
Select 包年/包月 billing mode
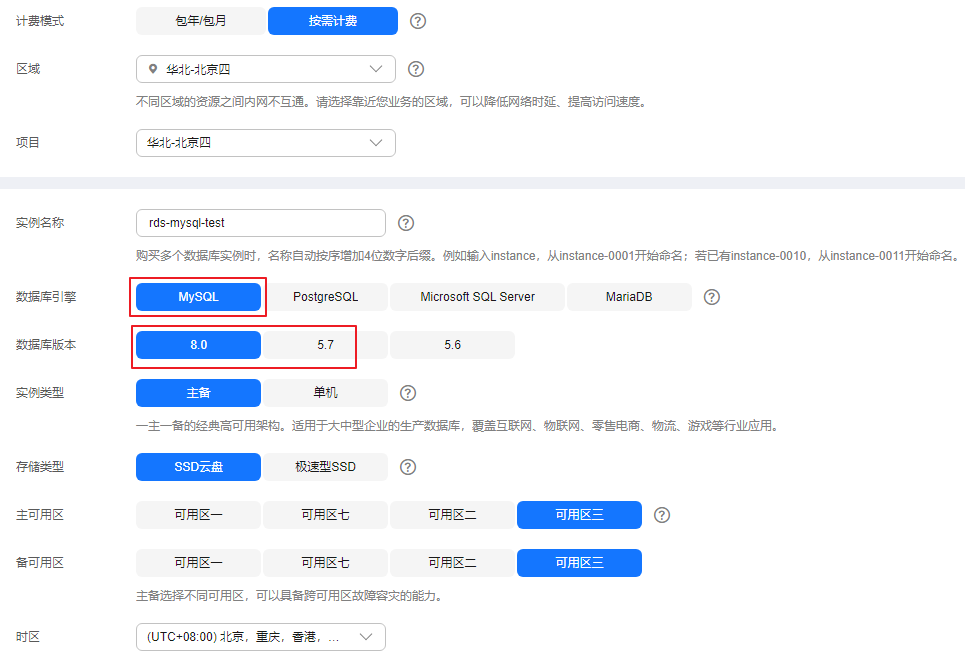pos(201,21)
